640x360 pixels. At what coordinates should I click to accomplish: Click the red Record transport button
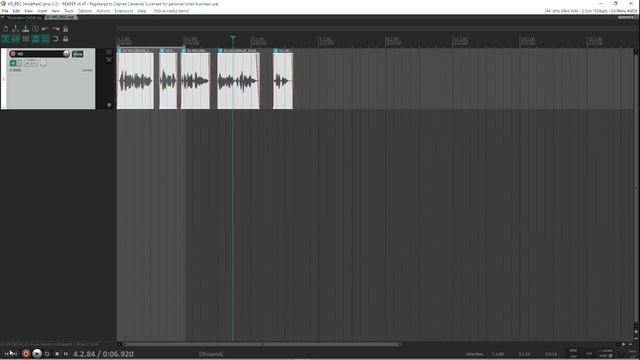(x=26, y=354)
